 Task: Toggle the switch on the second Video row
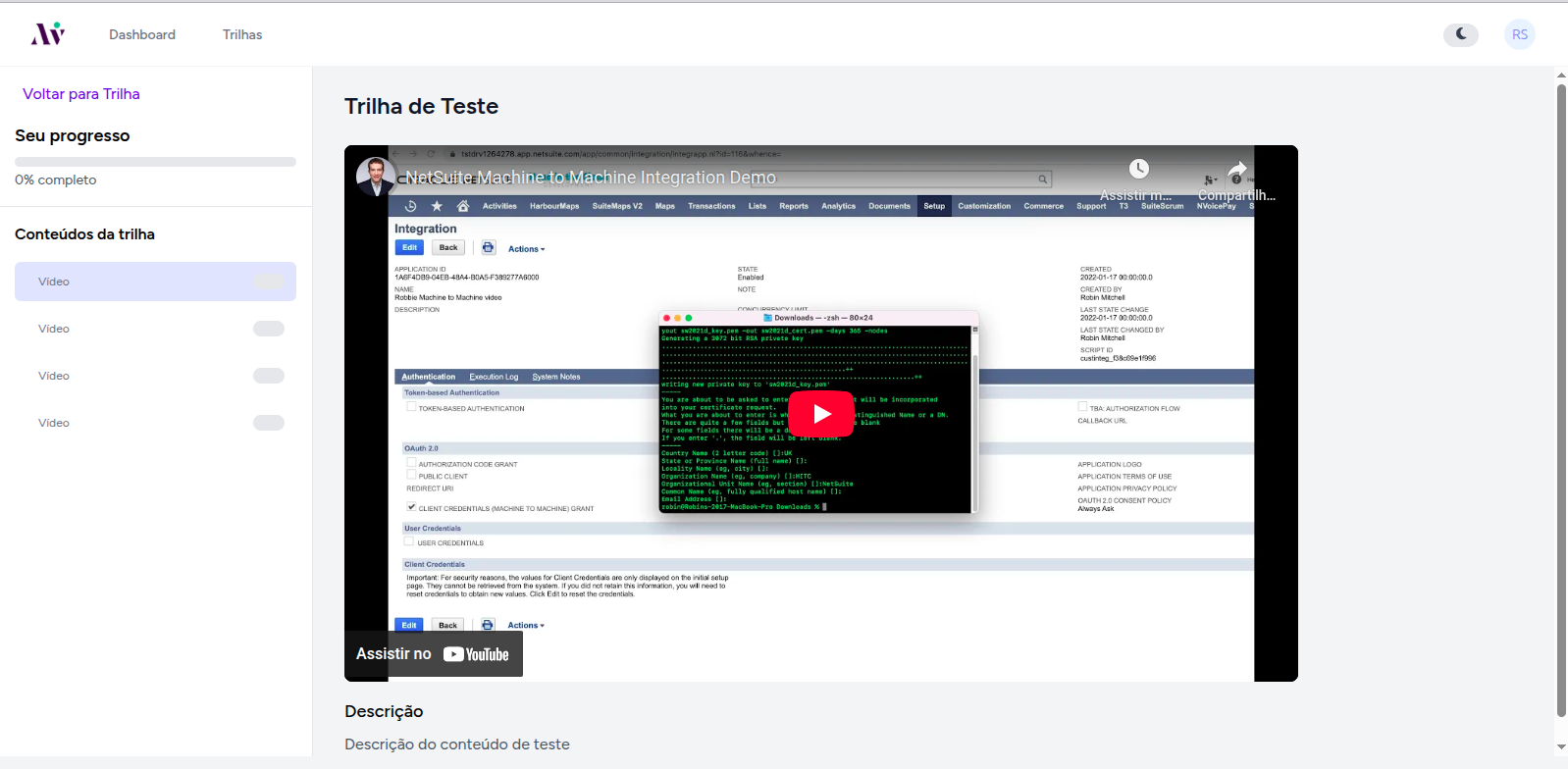tap(269, 329)
